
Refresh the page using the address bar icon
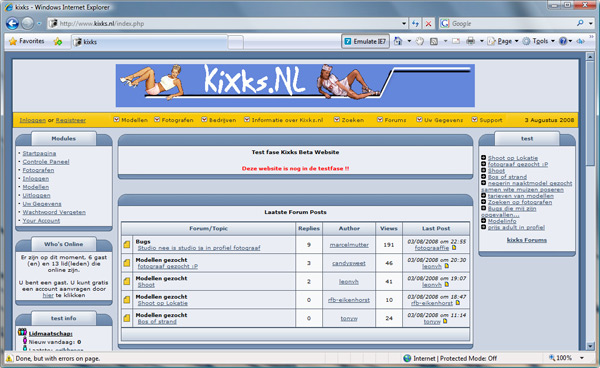point(415,24)
